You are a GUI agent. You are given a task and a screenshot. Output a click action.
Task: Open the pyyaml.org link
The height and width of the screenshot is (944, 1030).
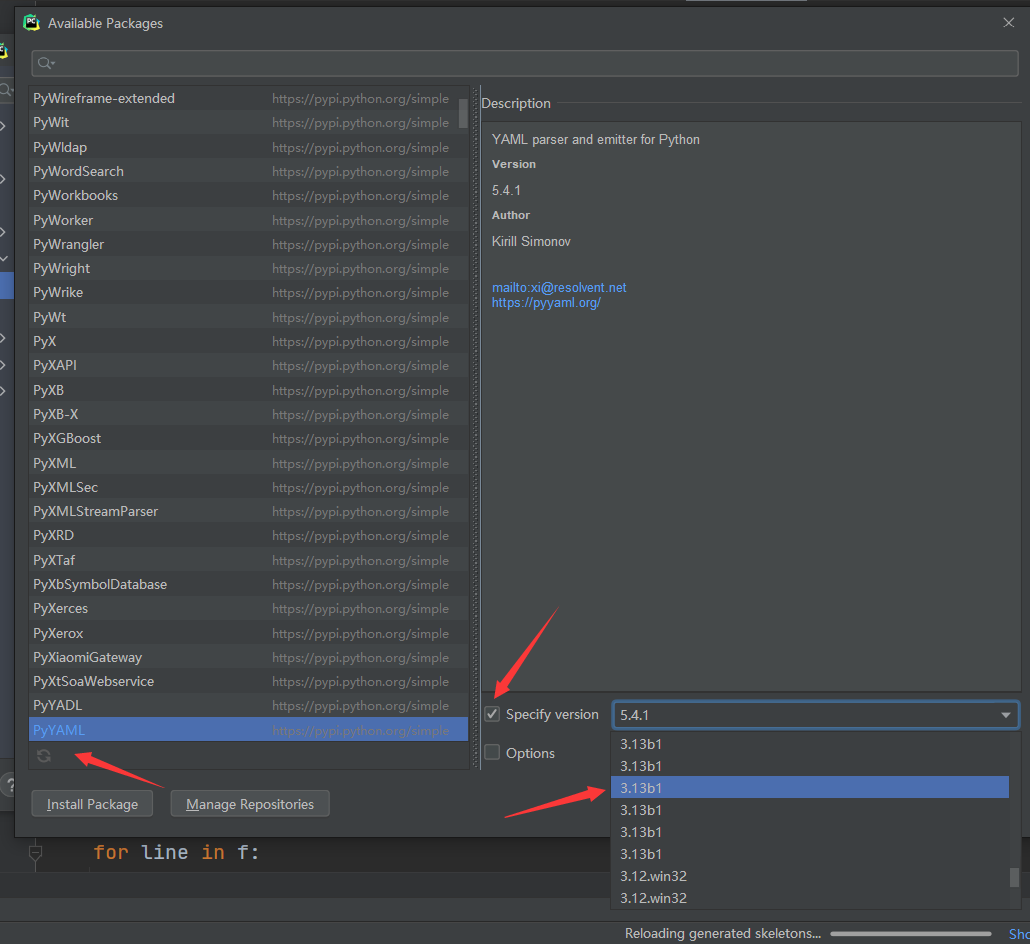[x=546, y=302]
